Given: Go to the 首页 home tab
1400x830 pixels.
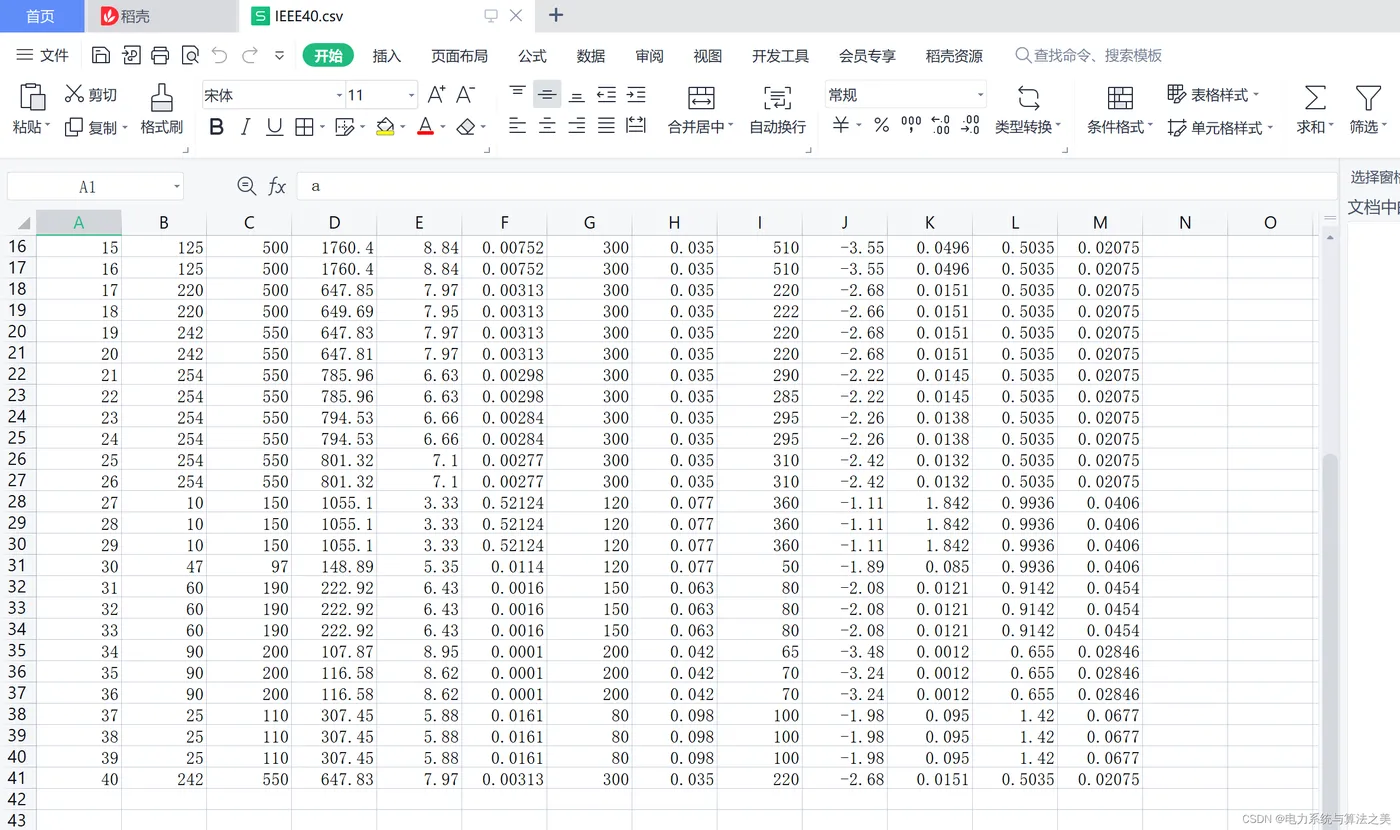Looking at the screenshot, I should point(40,16).
